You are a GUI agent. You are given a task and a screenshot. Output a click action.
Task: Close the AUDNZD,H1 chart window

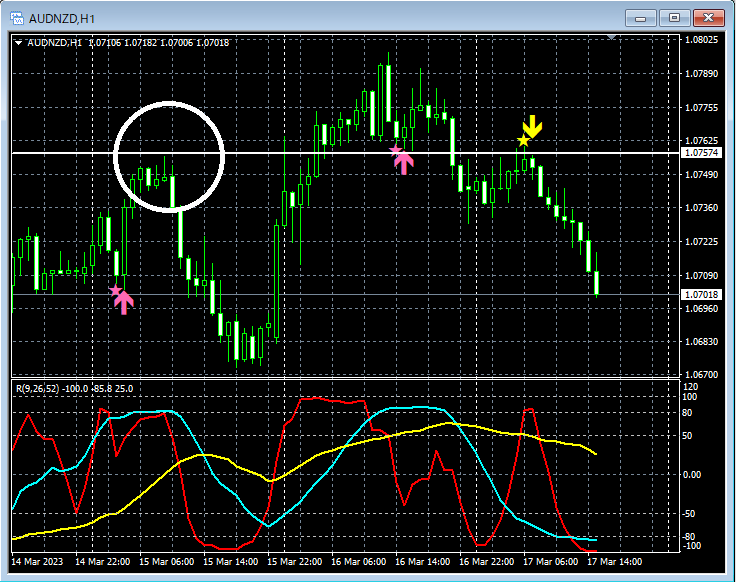pyautogui.click(x=709, y=18)
